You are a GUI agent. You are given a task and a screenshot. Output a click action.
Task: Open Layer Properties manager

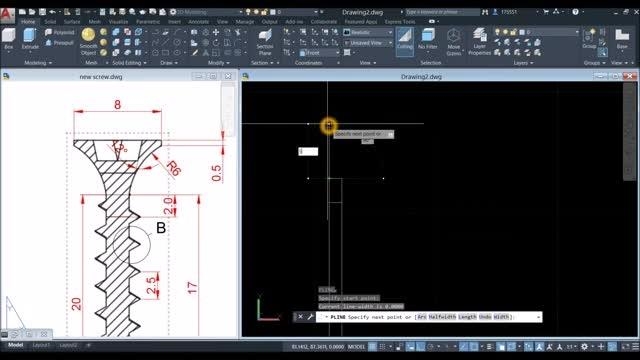(x=480, y=42)
